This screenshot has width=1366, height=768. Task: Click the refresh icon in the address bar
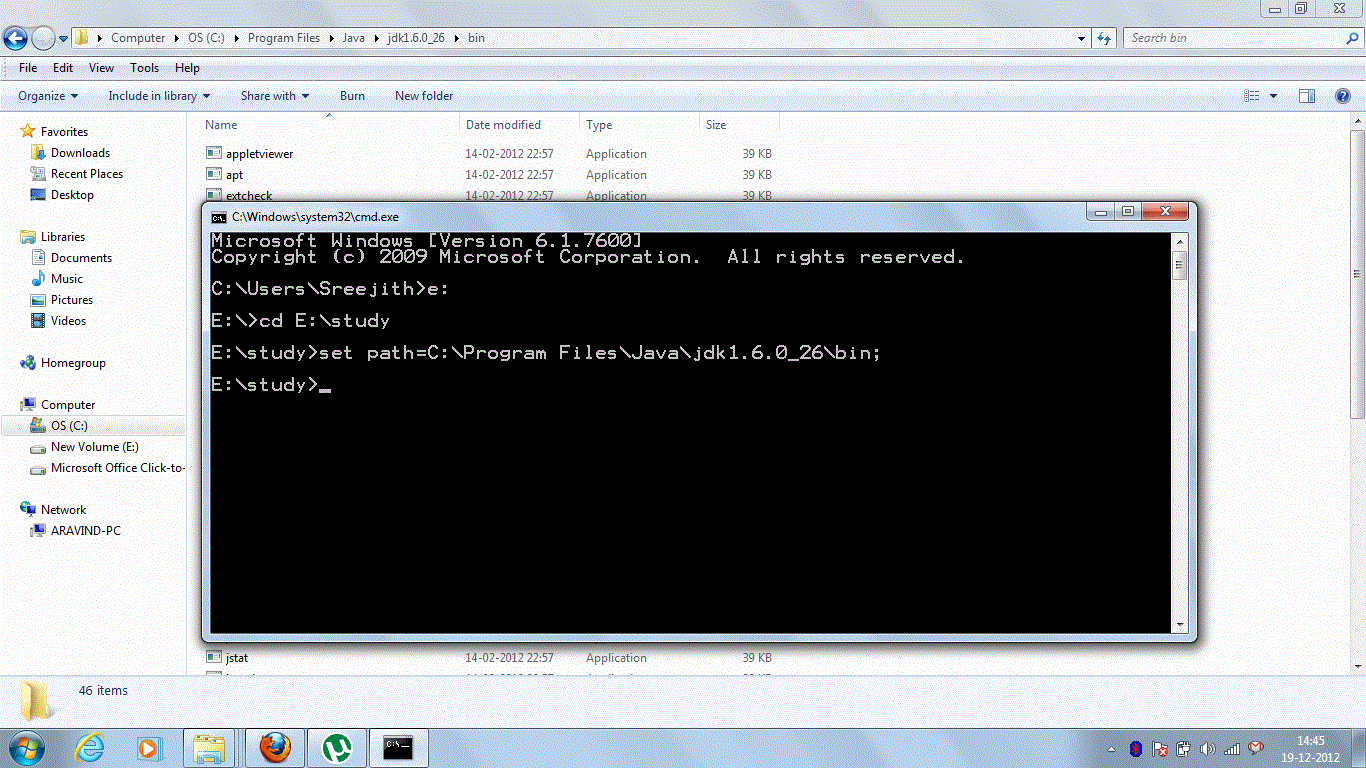coord(1104,37)
